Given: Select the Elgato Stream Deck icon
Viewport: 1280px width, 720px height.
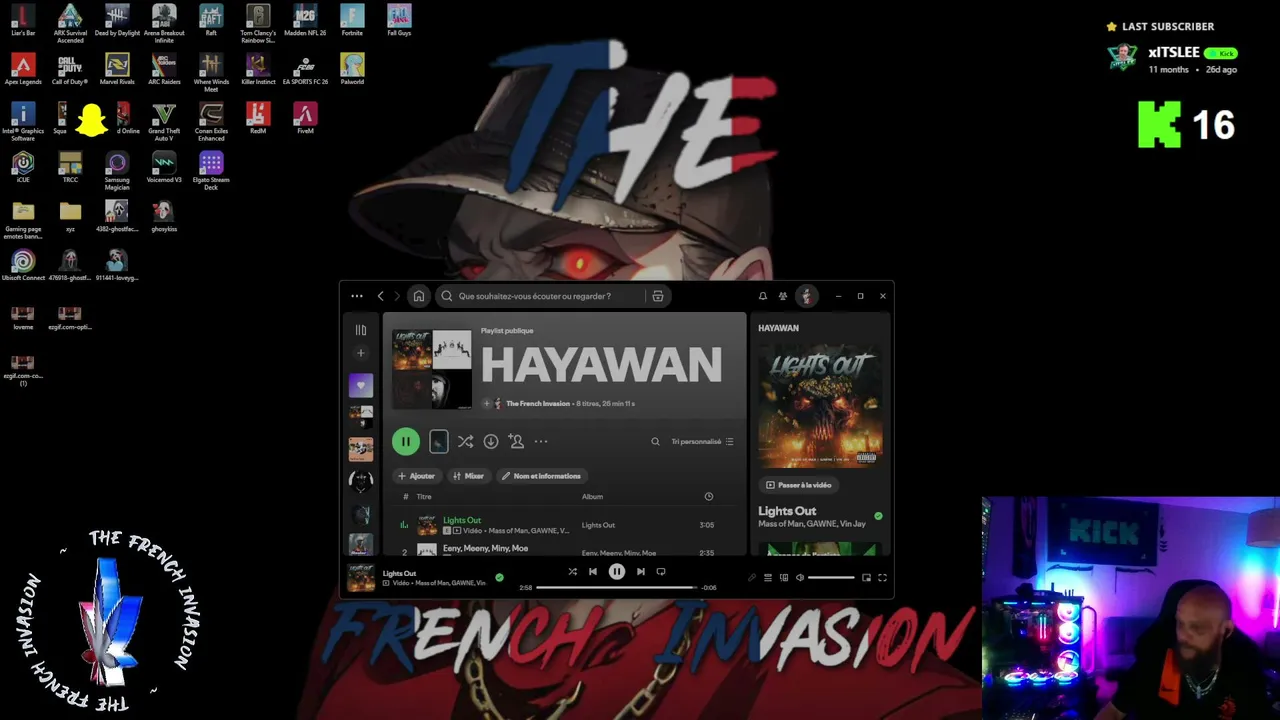Looking at the screenshot, I should pos(211,169).
